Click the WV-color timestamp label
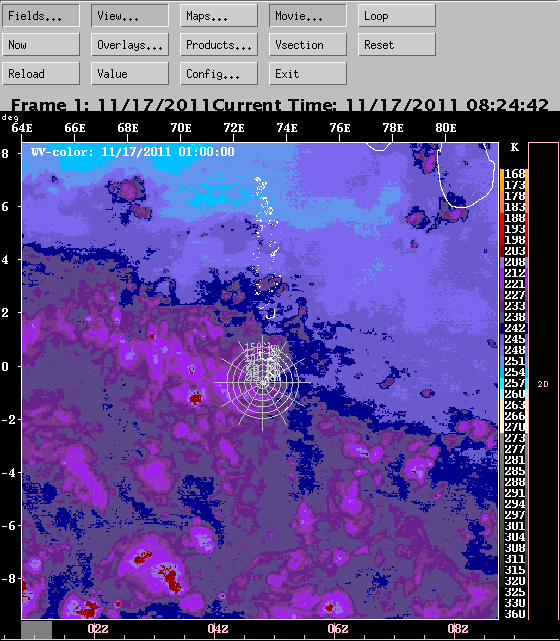The width and height of the screenshot is (560, 641). click(133, 152)
